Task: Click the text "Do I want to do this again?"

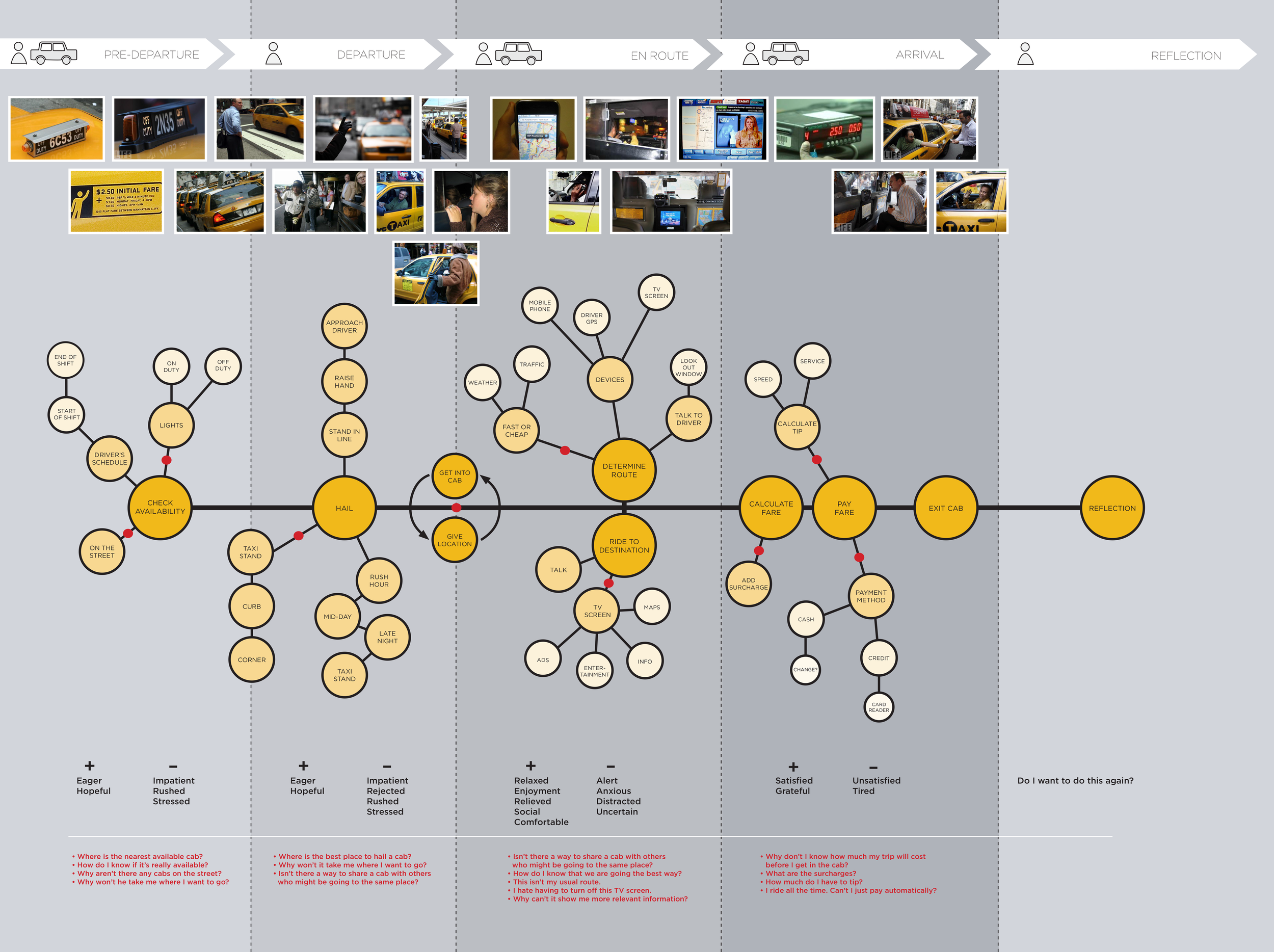Action: (x=1075, y=780)
